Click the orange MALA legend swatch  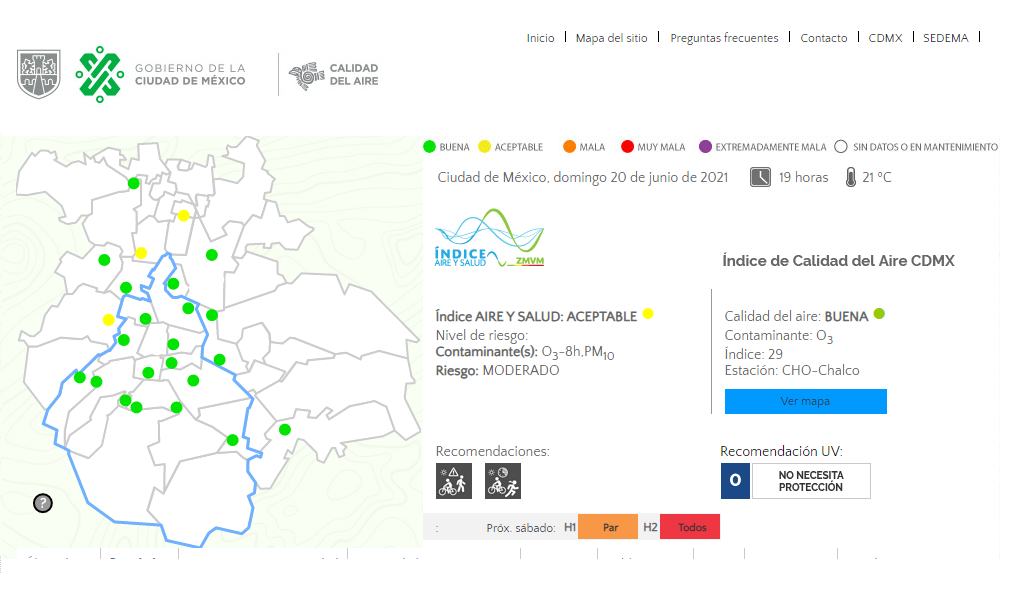pos(570,147)
